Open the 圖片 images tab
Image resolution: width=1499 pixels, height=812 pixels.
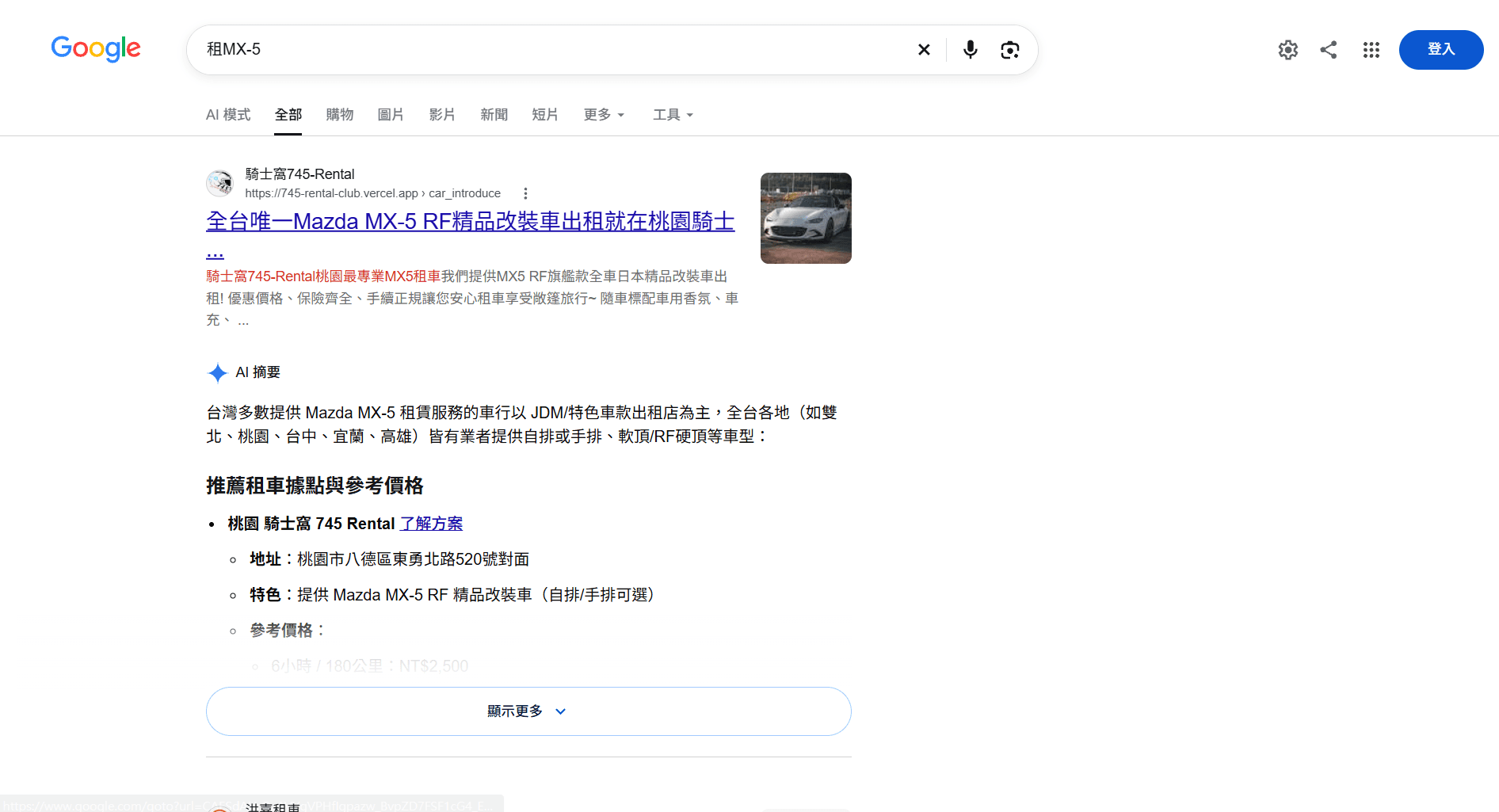click(x=391, y=115)
